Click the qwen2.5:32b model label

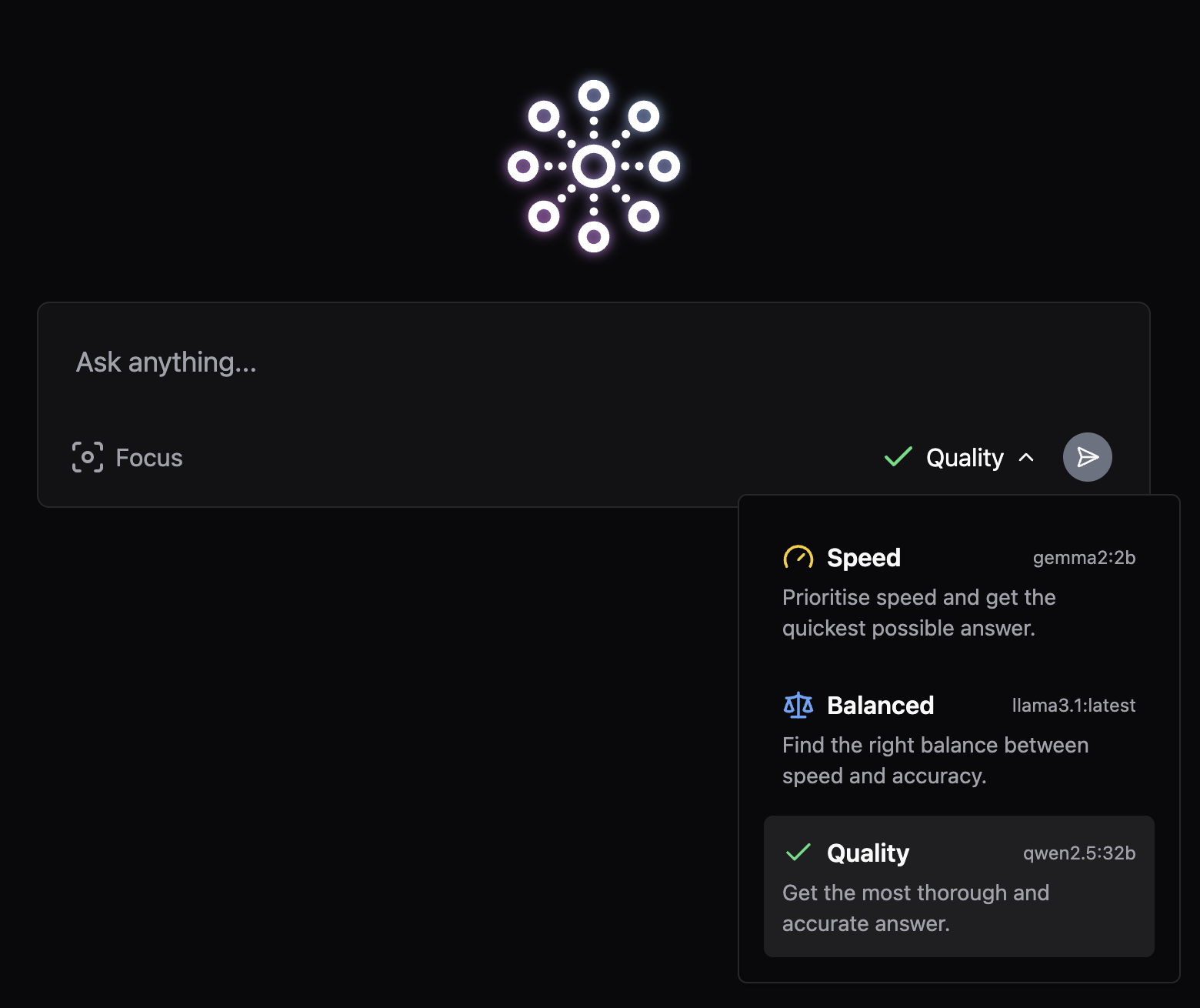click(1078, 853)
